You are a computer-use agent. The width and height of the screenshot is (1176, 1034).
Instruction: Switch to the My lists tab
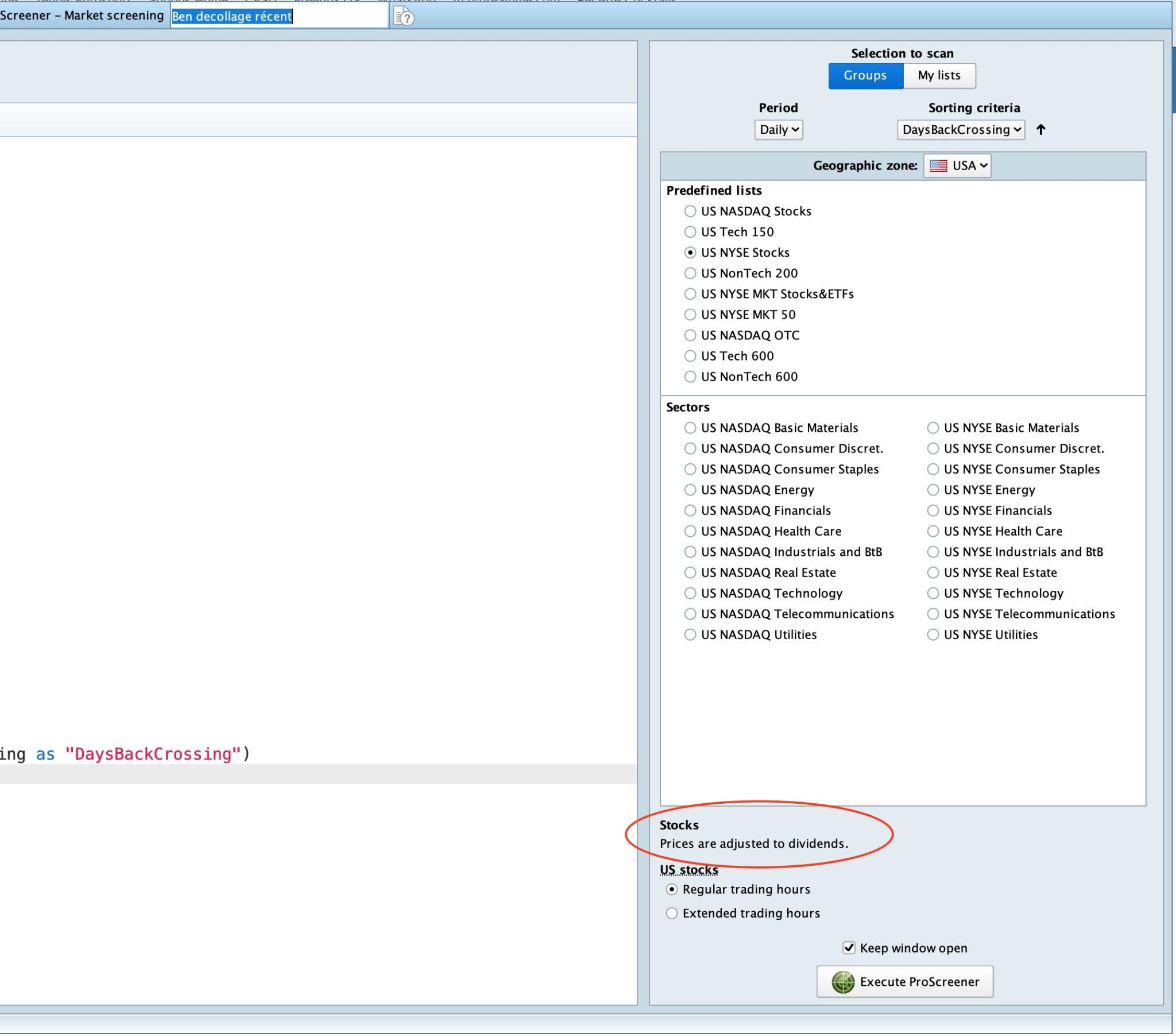(938, 75)
